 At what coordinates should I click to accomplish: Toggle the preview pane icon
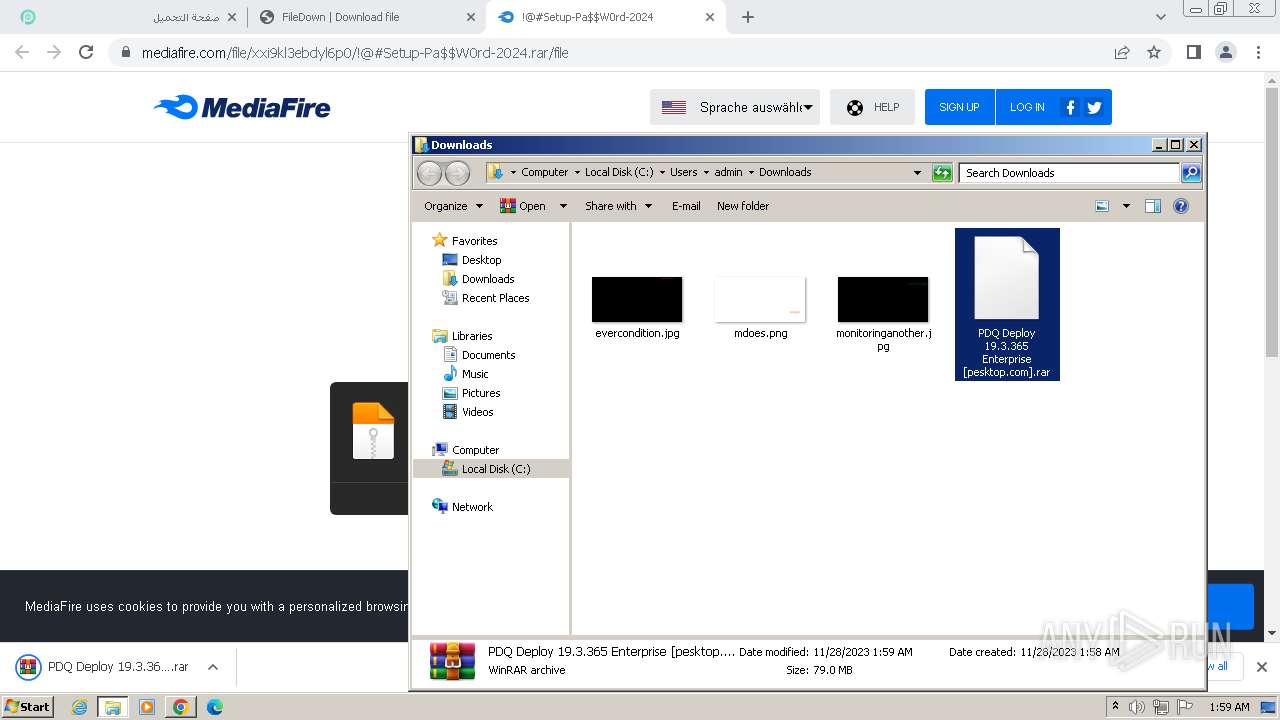1153,206
